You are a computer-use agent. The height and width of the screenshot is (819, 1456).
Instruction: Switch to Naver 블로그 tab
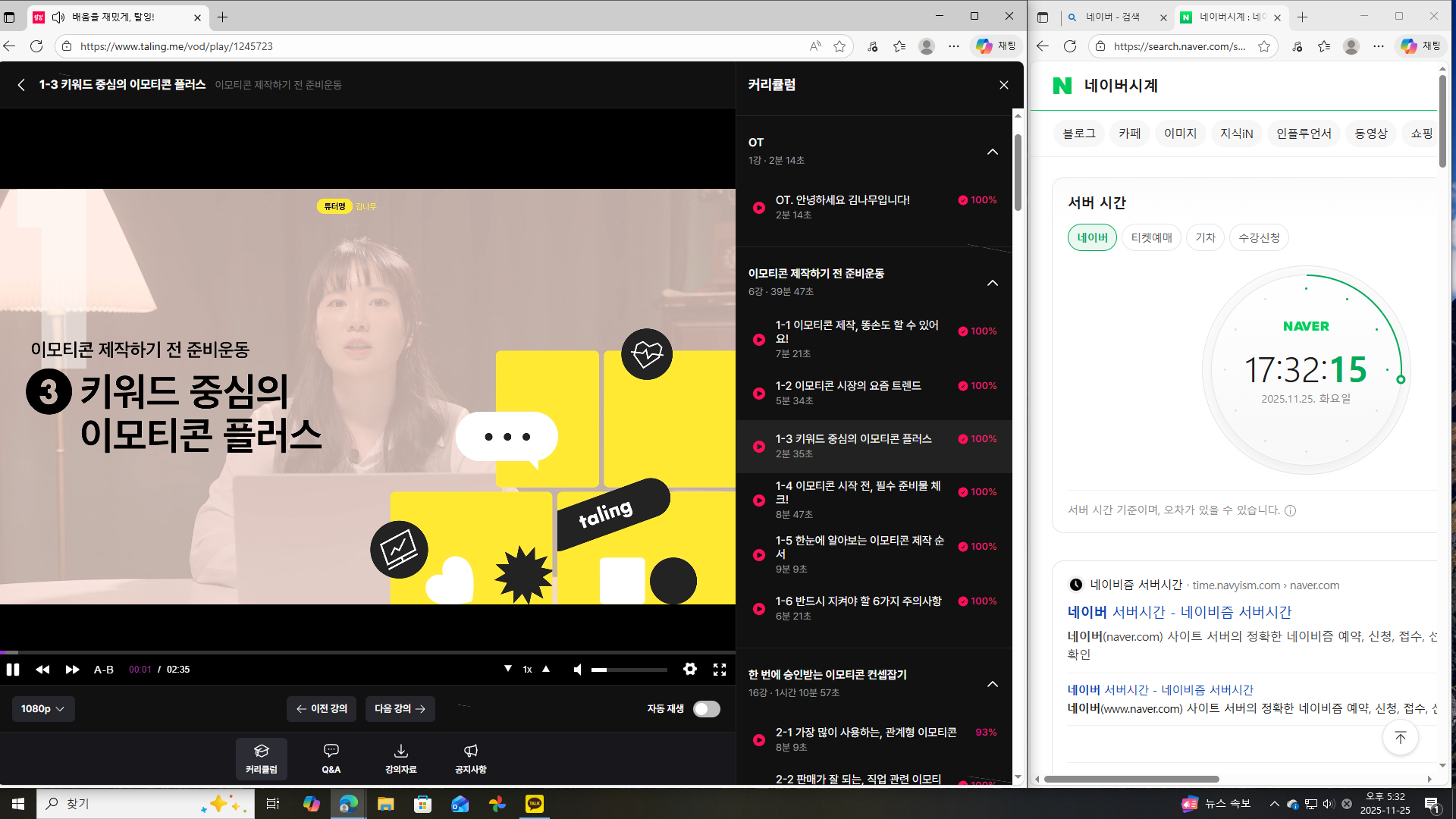pyautogui.click(x=1078, y=133)
